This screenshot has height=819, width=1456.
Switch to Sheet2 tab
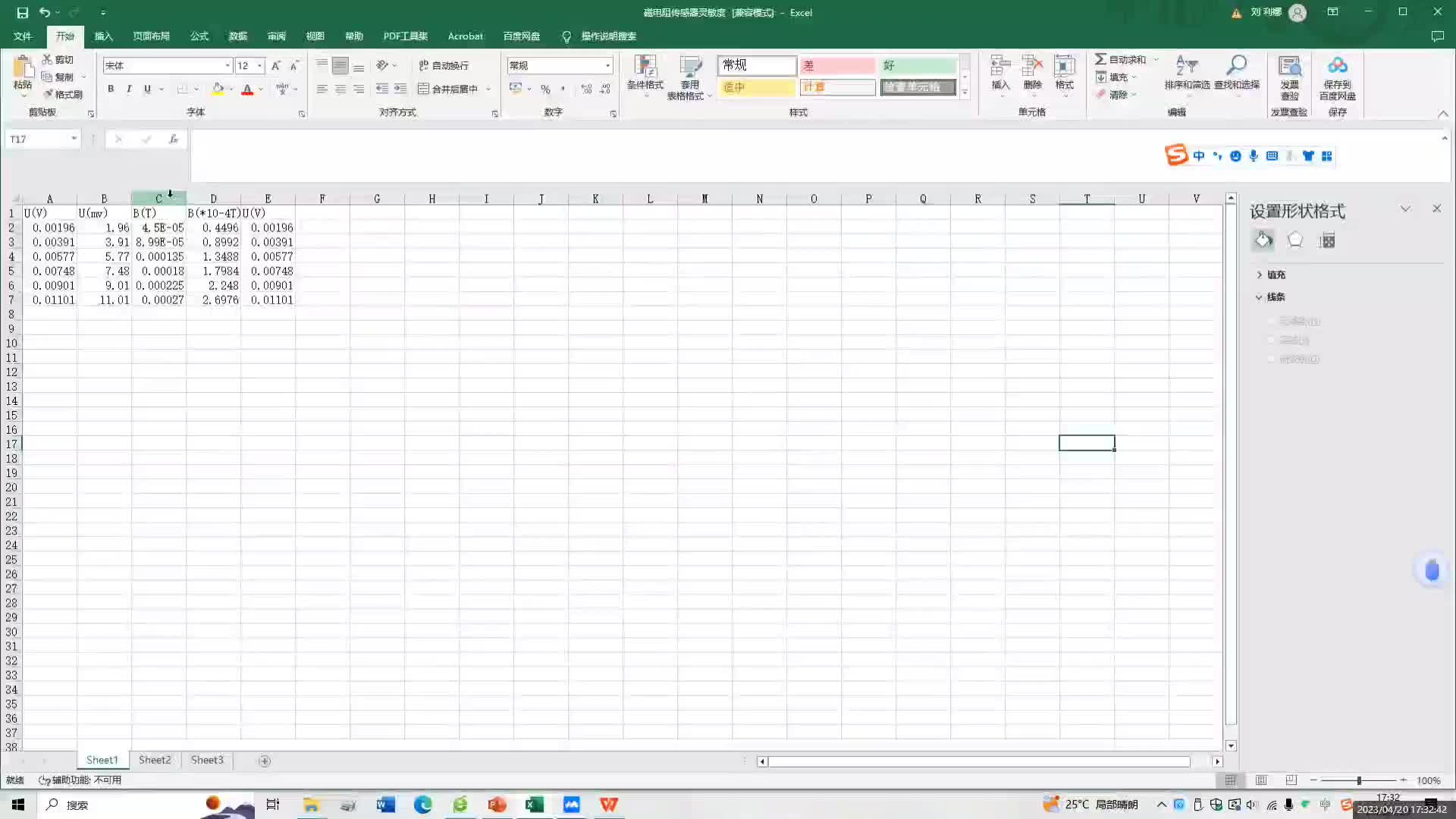point(154,760)
